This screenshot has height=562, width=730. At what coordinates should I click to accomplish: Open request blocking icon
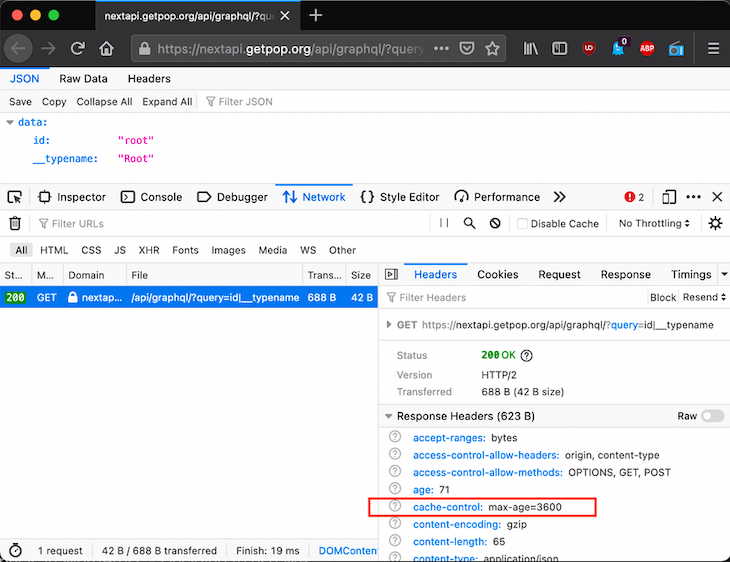(x=495, y=223)
